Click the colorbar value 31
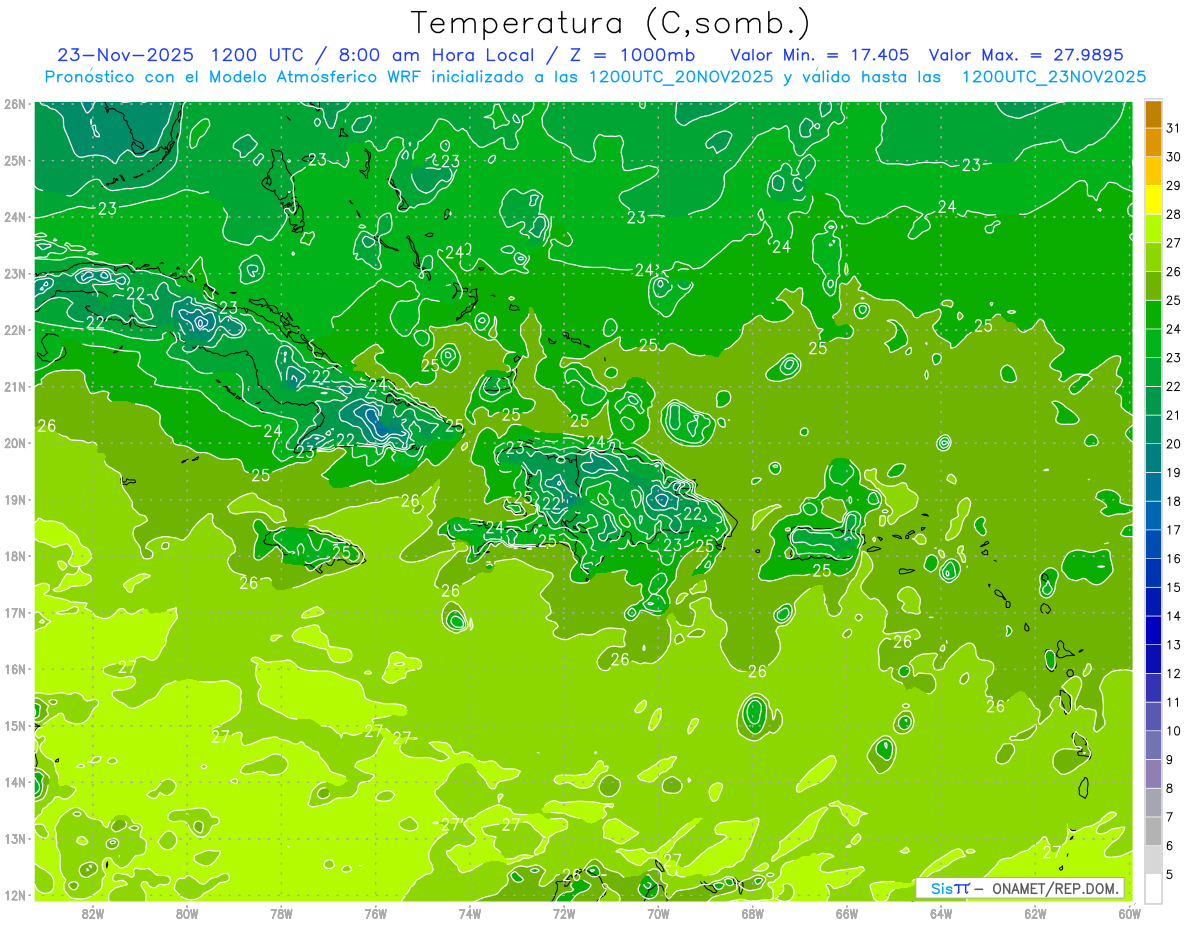This screenshot has height=927, width=1200. click(x=1174, y=128)
